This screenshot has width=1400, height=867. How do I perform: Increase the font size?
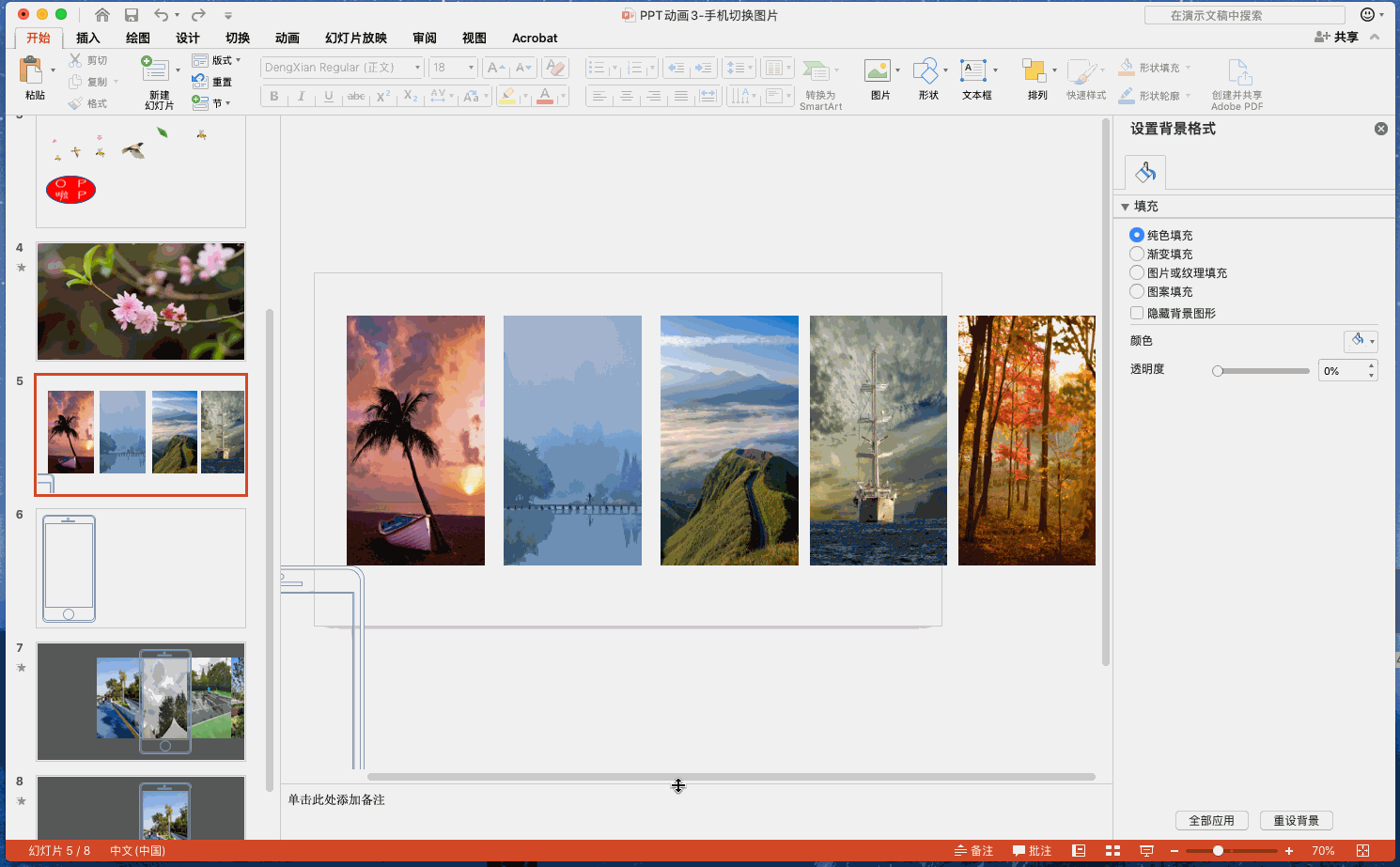click(x=496, y=68)
